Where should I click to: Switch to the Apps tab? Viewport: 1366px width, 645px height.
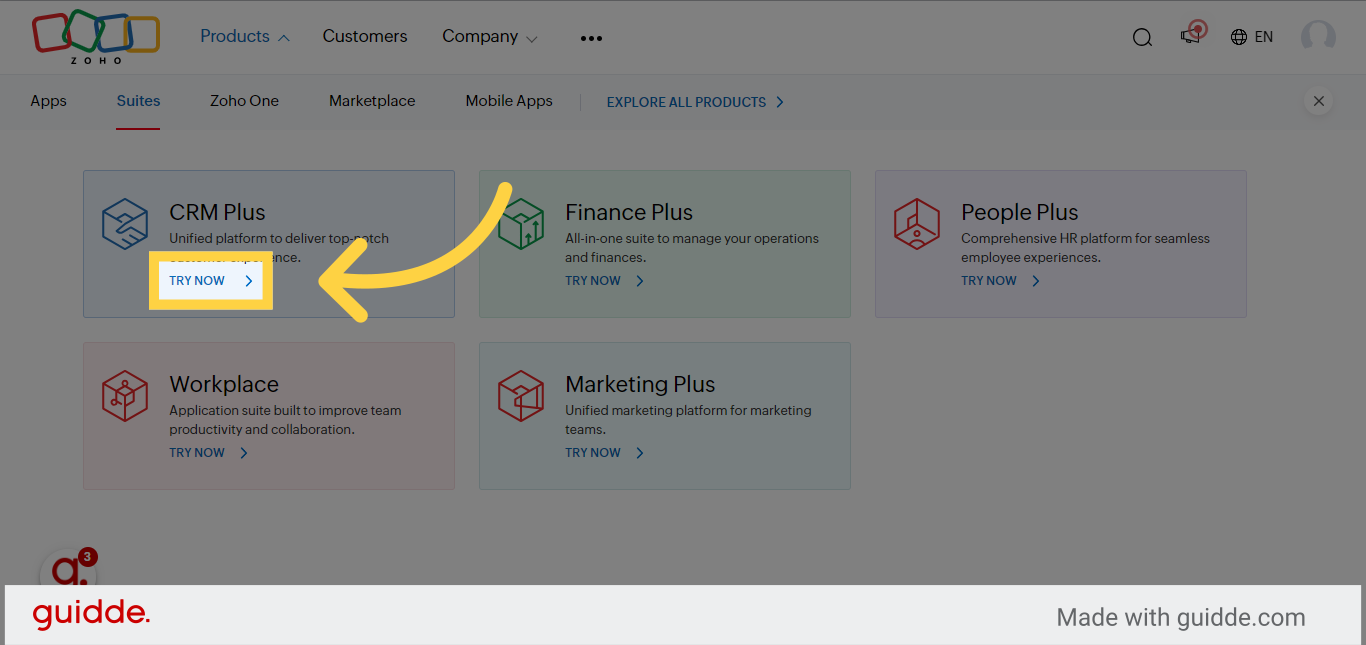point(48,101)
